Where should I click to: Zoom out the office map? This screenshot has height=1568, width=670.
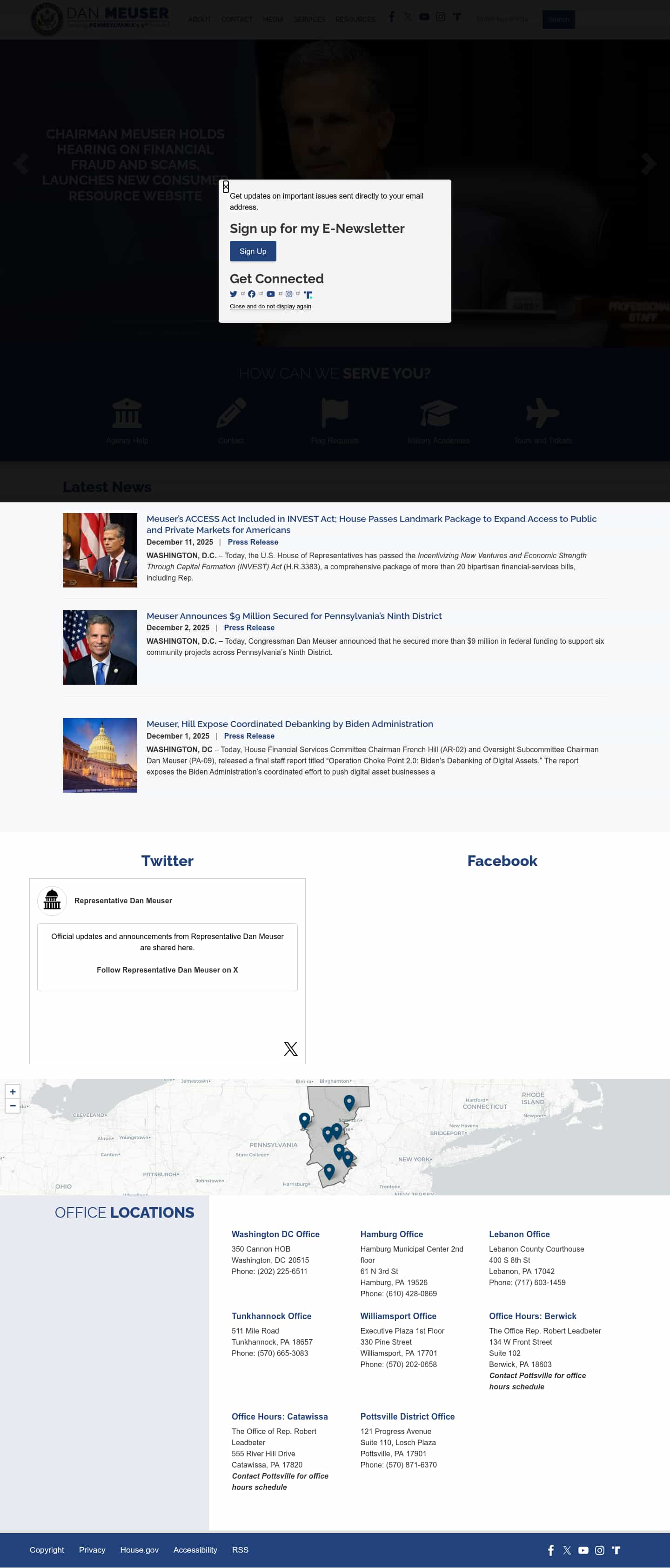click(x=13, y=1106)
